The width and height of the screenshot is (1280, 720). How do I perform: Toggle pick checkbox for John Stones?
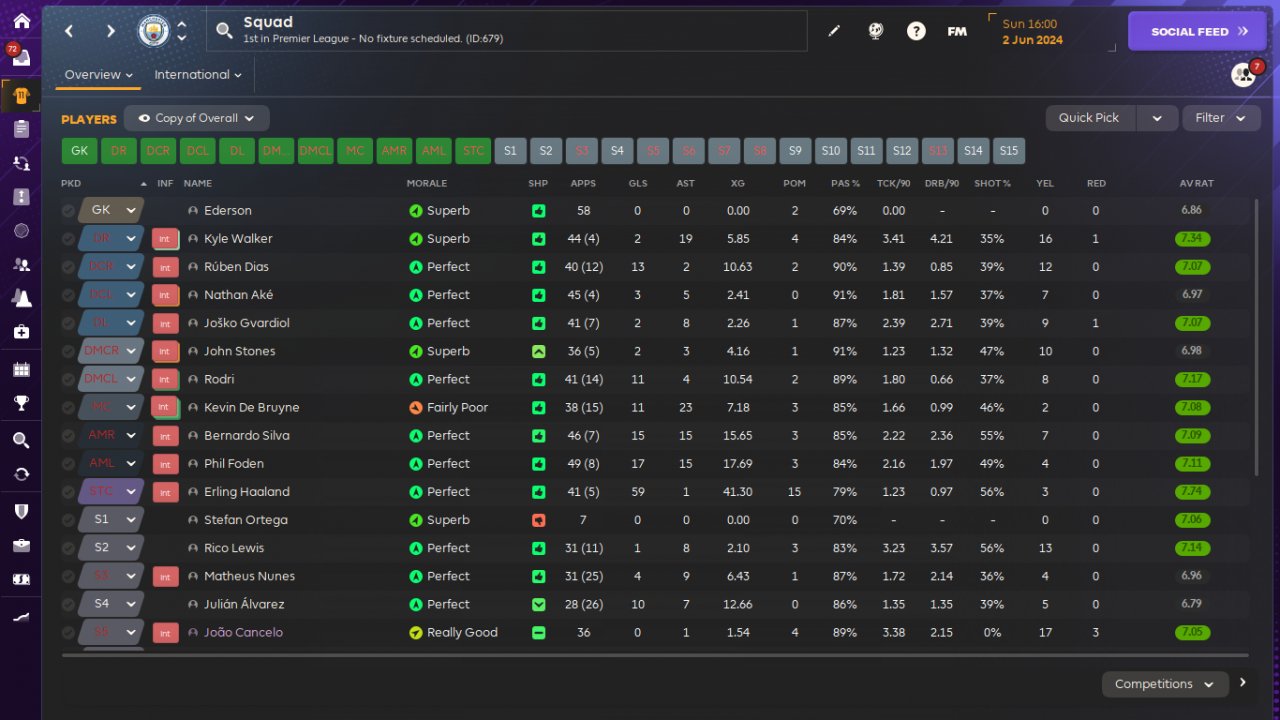(x=68, y=351)
